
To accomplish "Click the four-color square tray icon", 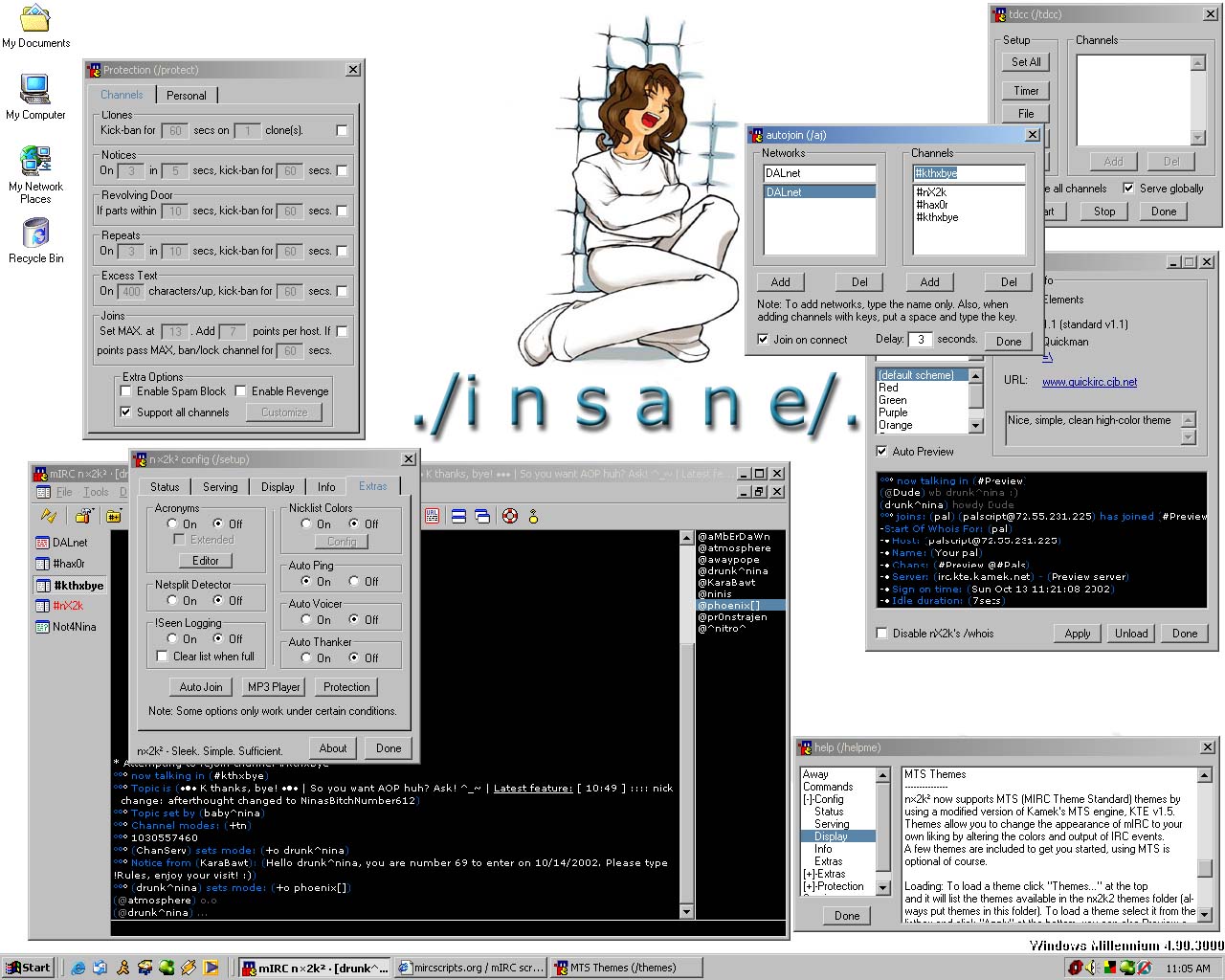I will click(x=1110, y=968).
